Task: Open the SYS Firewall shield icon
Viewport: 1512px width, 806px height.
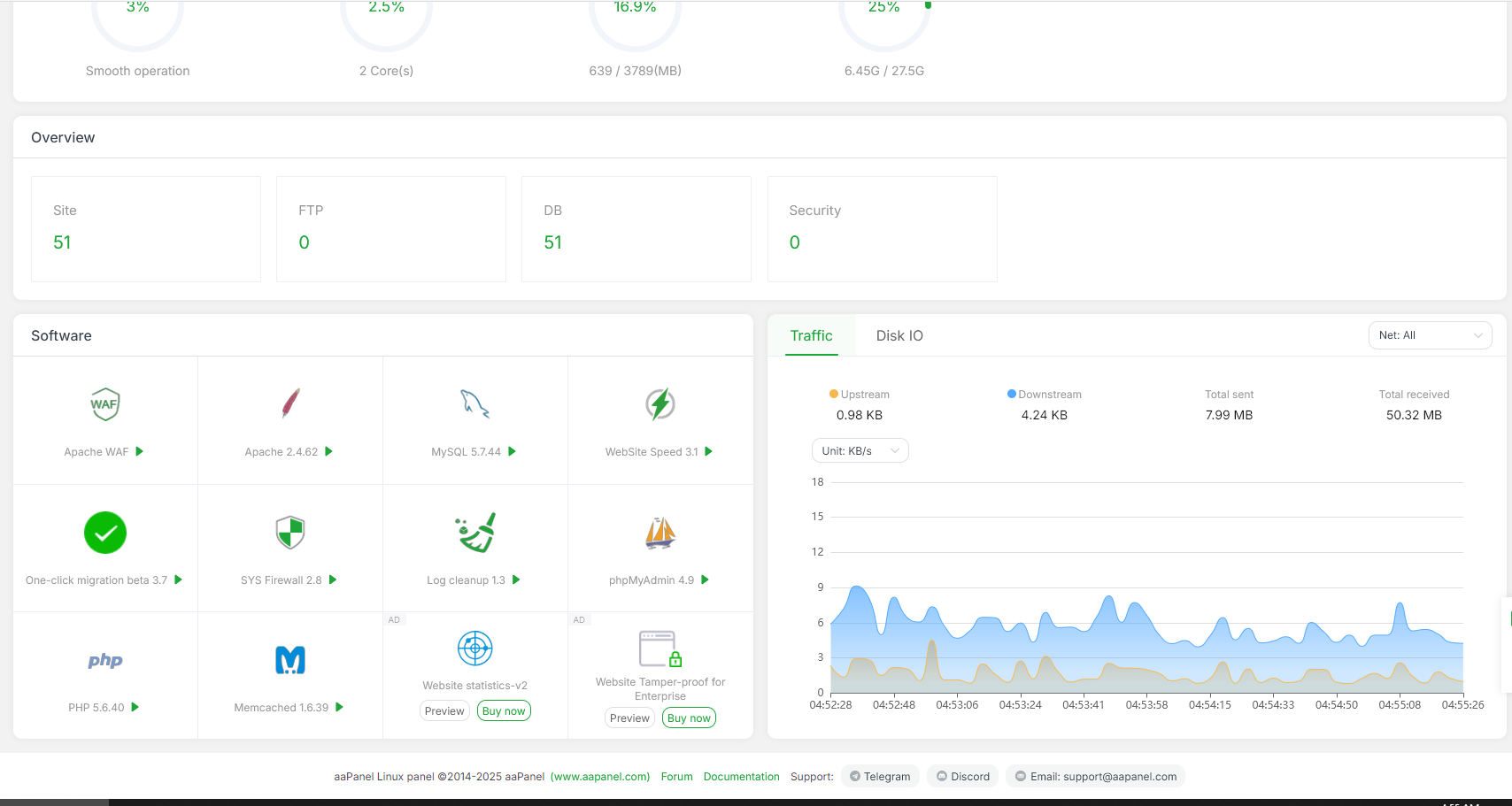Action: click(289, 533)
